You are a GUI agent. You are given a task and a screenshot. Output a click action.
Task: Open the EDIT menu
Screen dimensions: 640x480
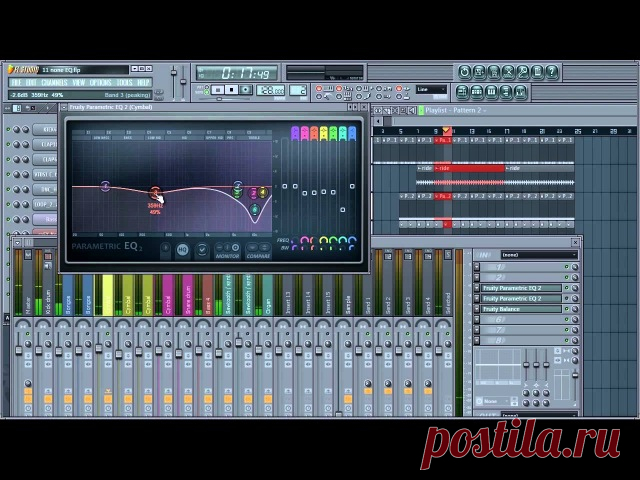click(31, 82)
